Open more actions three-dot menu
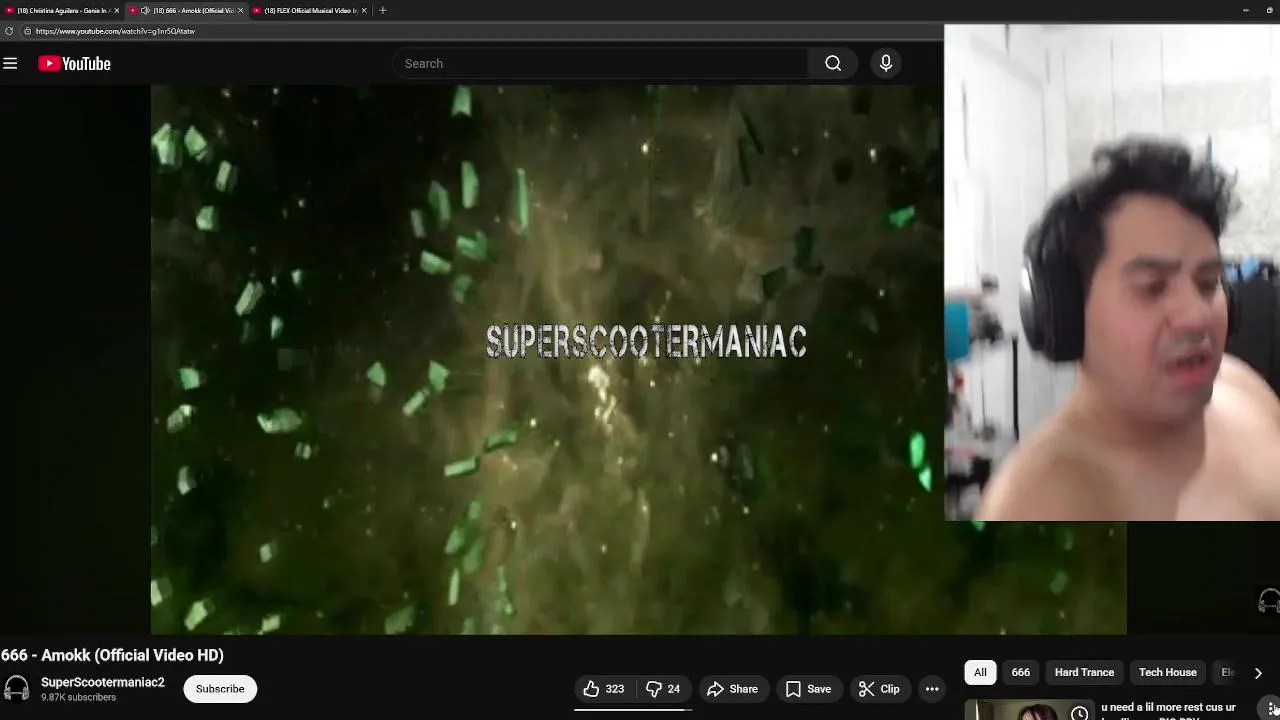 pyautogui.click(x=932, y=689)
